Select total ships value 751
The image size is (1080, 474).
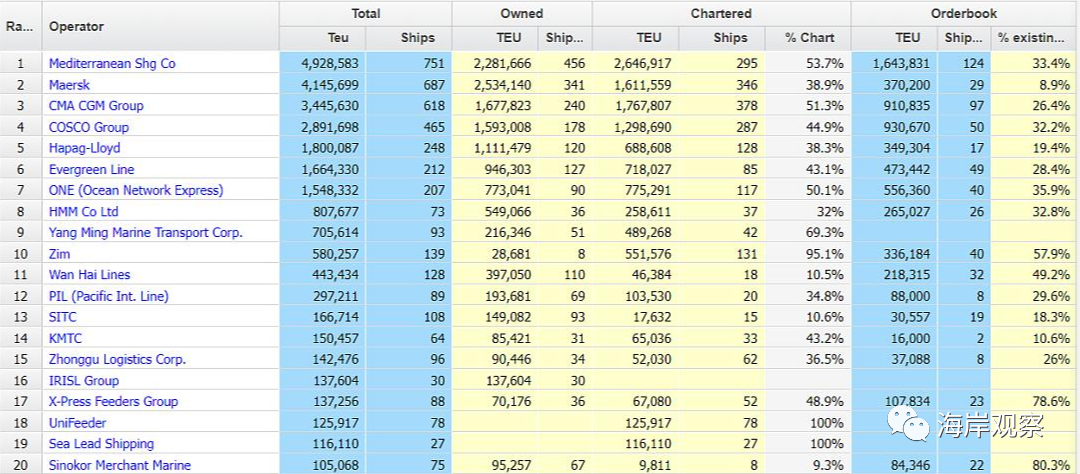pyautogui.click(x=434, y=63)
